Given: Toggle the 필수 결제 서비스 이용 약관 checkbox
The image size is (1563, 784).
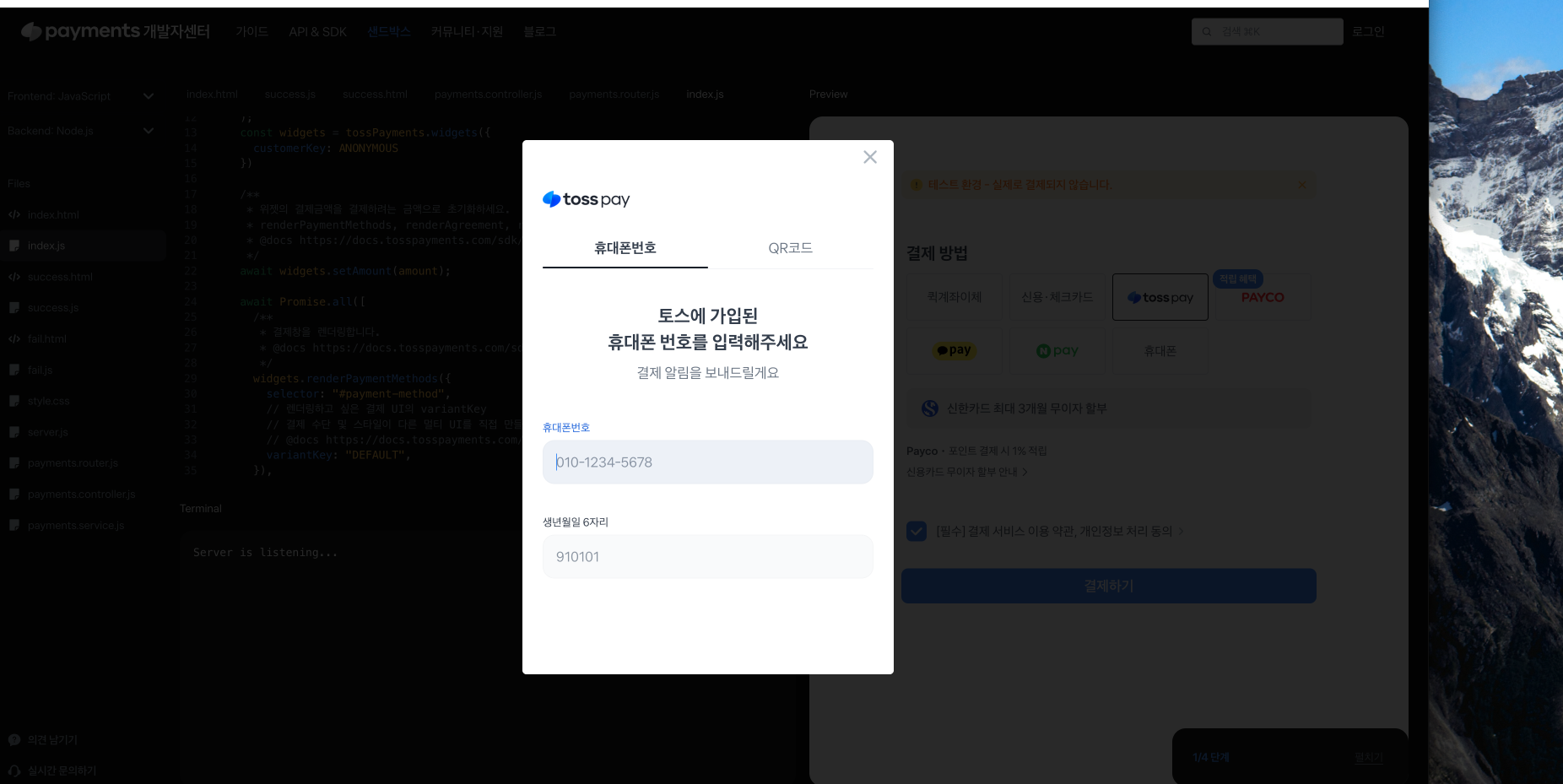Looking at the screenshot, I should pyautogui.click(x=917, y=531).
